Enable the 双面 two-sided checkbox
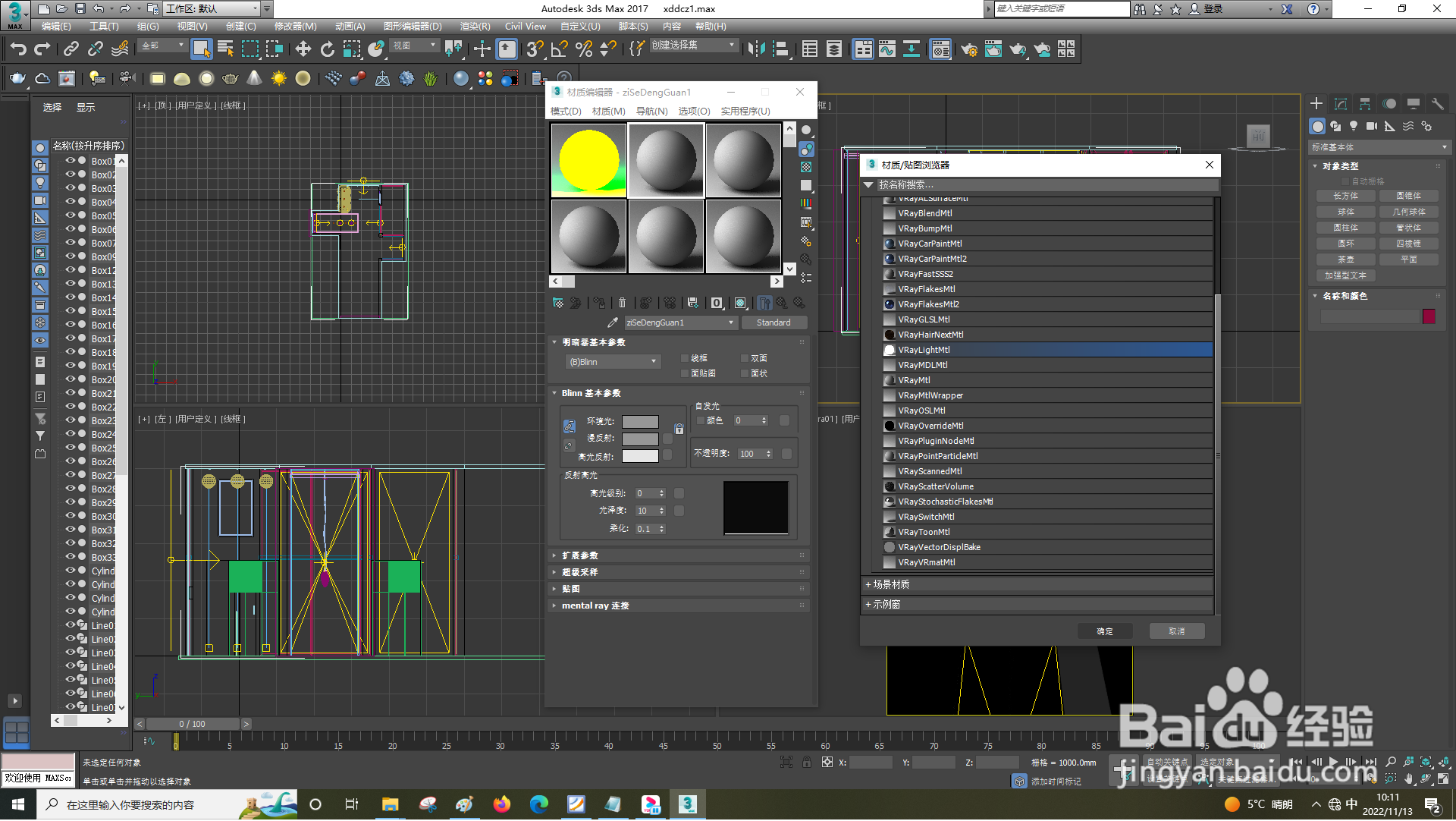The image size is (1456, 821). pyautogui.click(x=745, y=359)
